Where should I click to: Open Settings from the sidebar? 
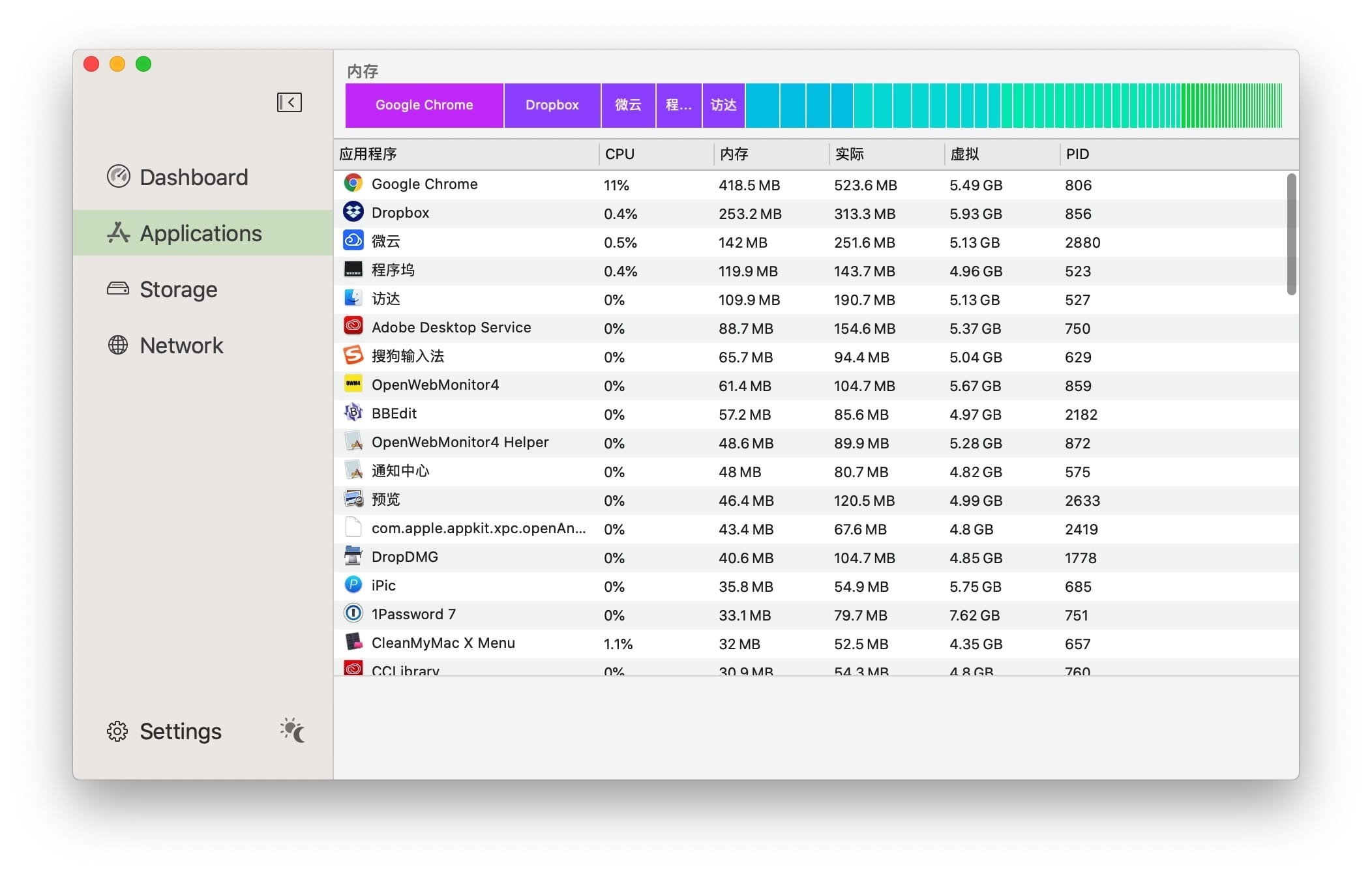tap(180, 731)
